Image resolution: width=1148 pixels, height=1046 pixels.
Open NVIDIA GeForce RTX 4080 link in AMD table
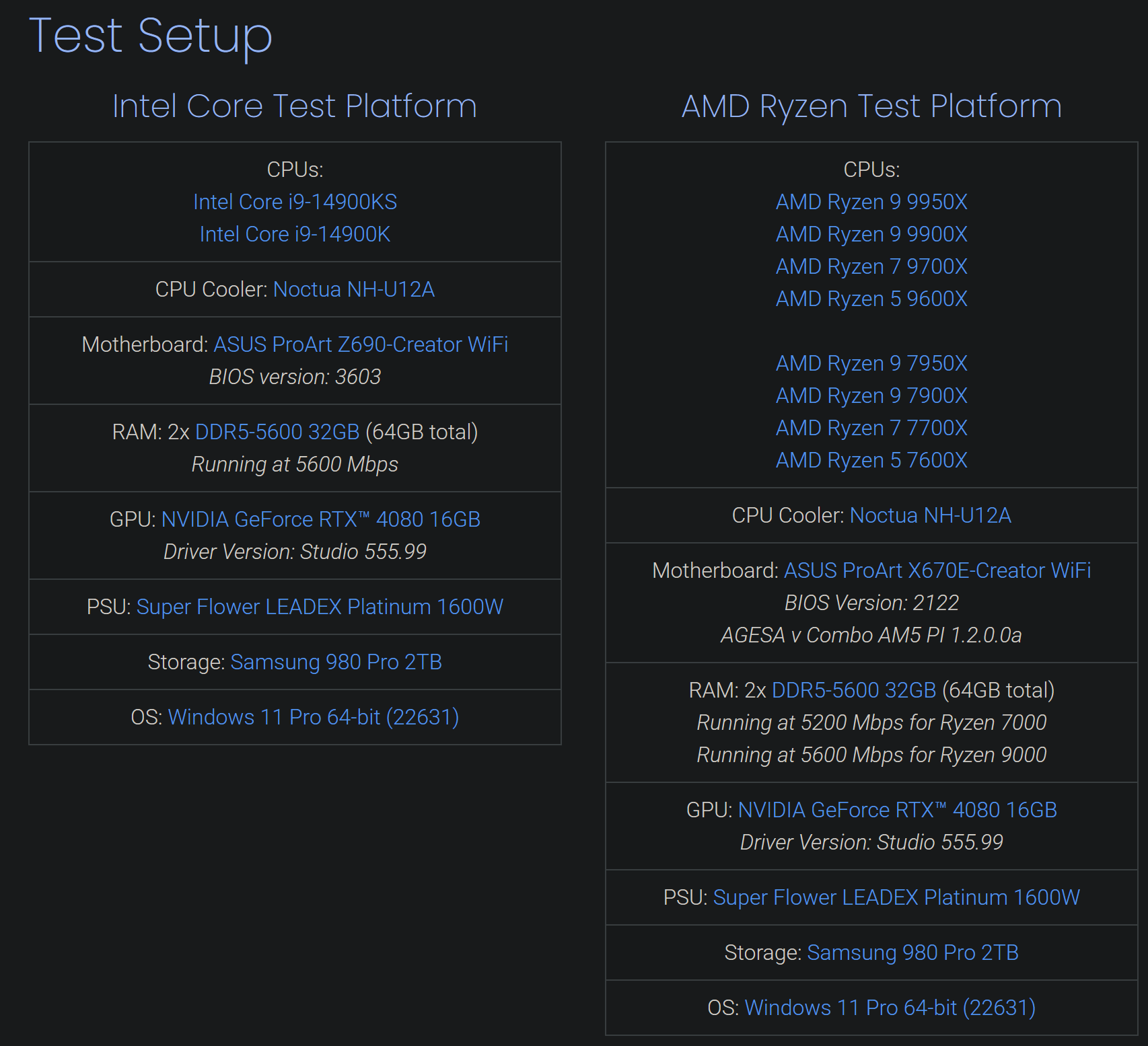(x=898, y=810)
